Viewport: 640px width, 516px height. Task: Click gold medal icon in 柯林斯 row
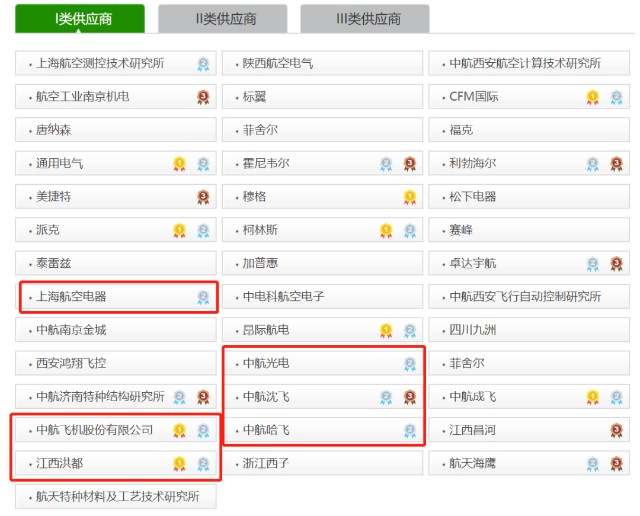[386, 230]
